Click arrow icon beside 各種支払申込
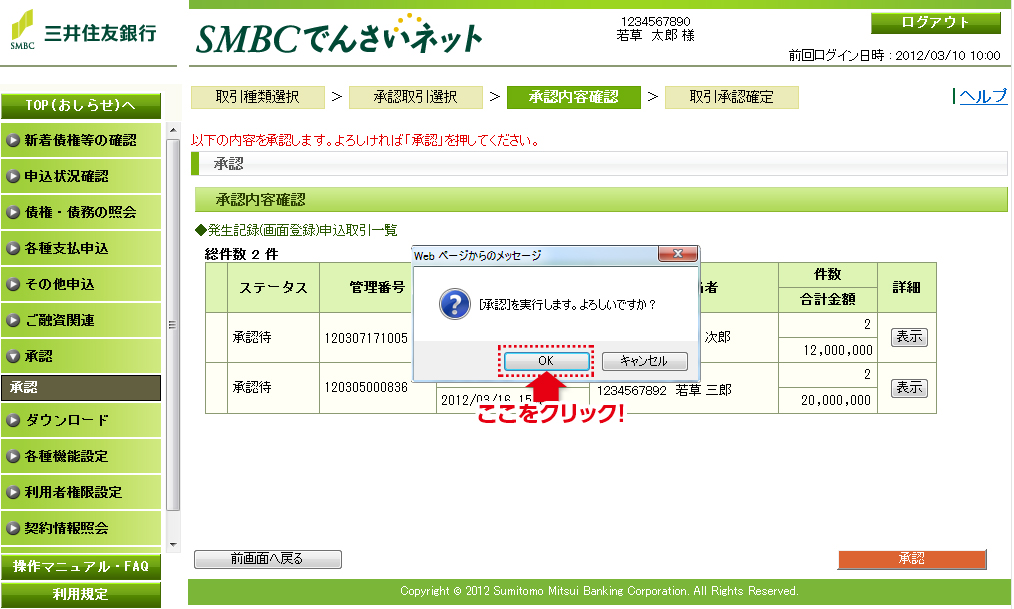This screenshot has height=609, width=1014. pos(13,248)
